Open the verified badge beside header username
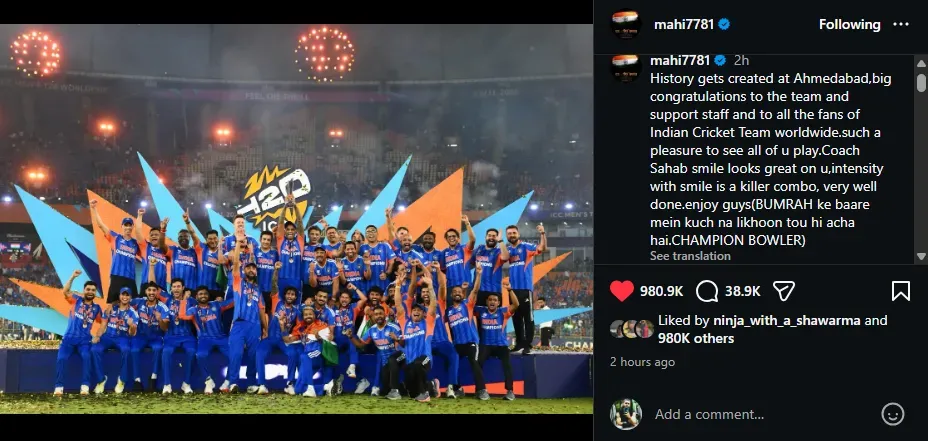 pos(724,24)
